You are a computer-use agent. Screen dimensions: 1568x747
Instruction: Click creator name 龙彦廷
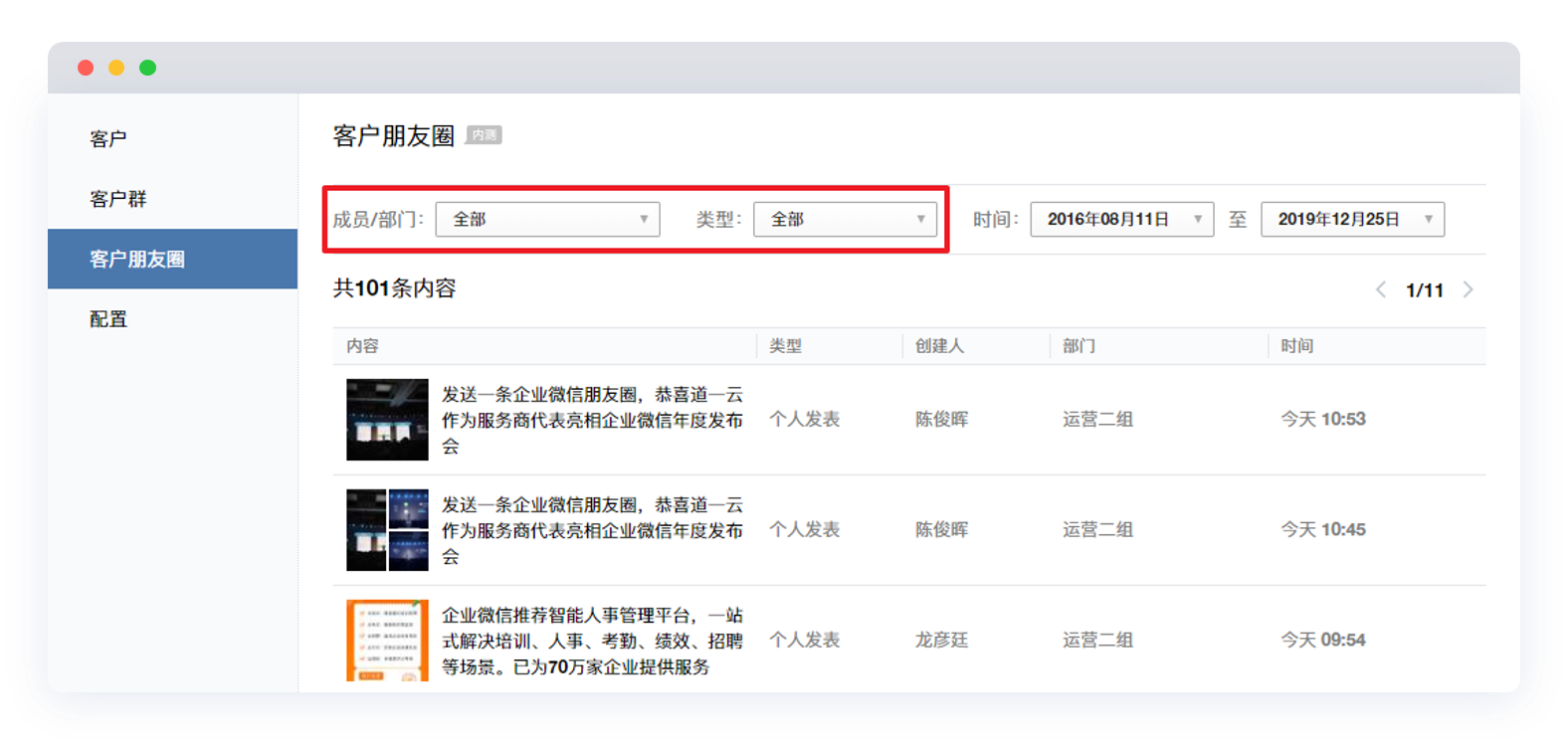coord(941,640)
